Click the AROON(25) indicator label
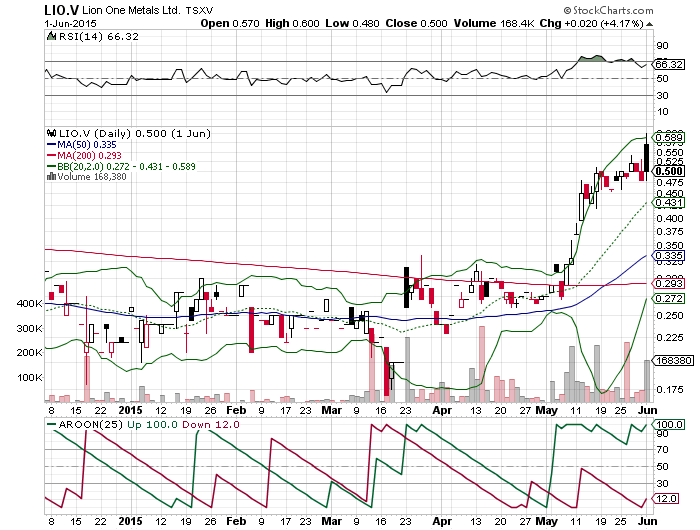Screen dimensions: 700x530 (x=91, y=425)
